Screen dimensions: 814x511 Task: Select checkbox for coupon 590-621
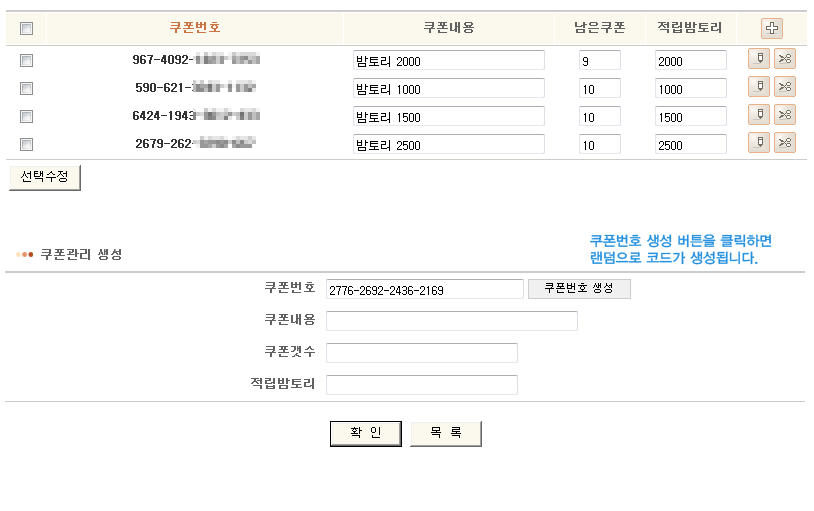(x=27, y=88)
